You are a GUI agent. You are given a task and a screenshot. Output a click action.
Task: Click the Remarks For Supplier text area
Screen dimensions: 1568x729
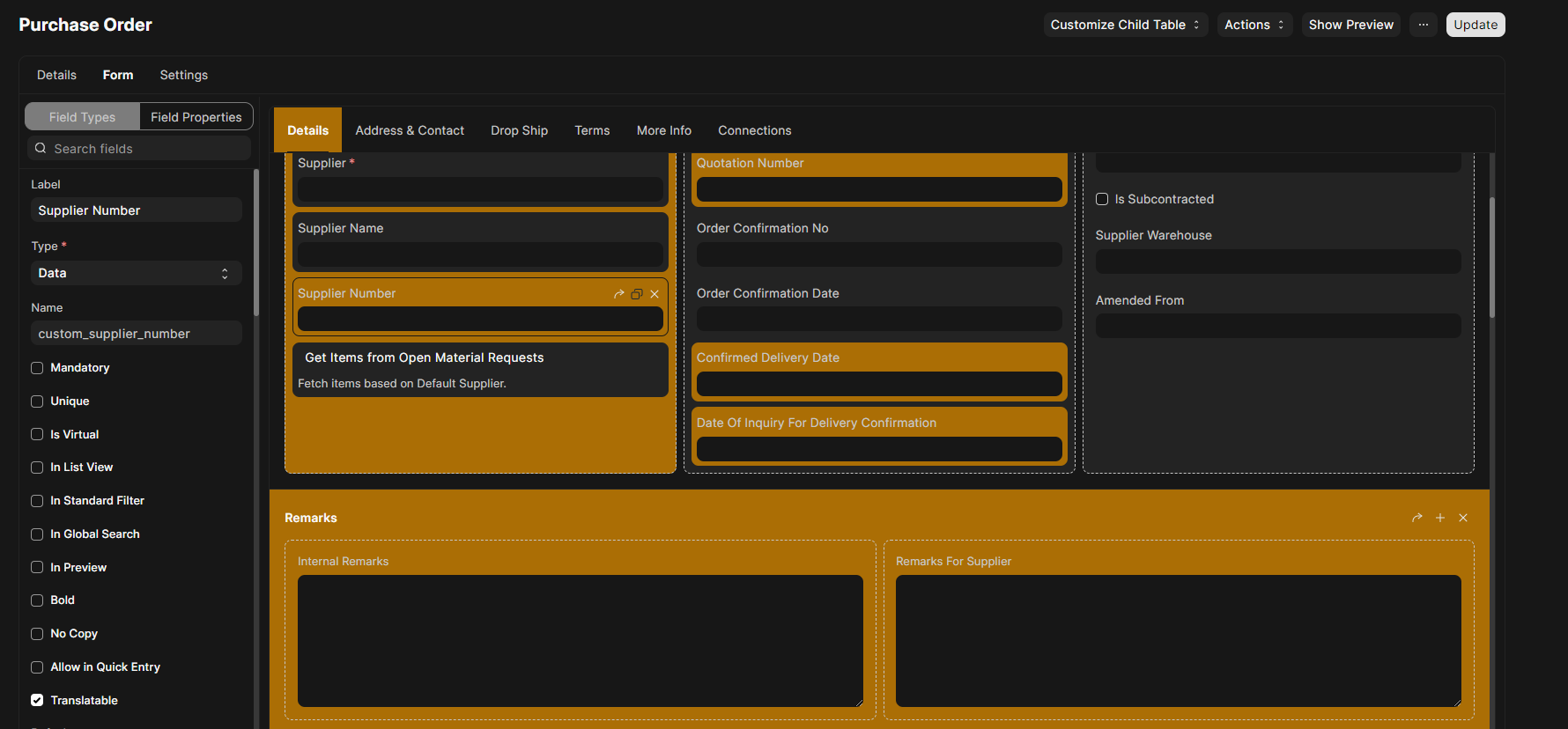[1179, 641]
